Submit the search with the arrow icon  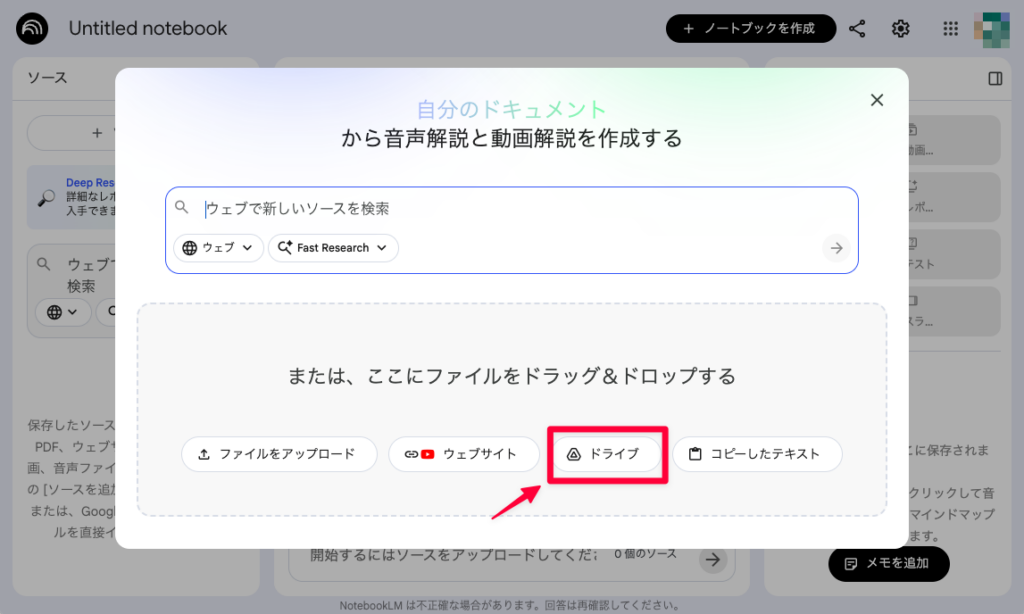coord(836,248)
